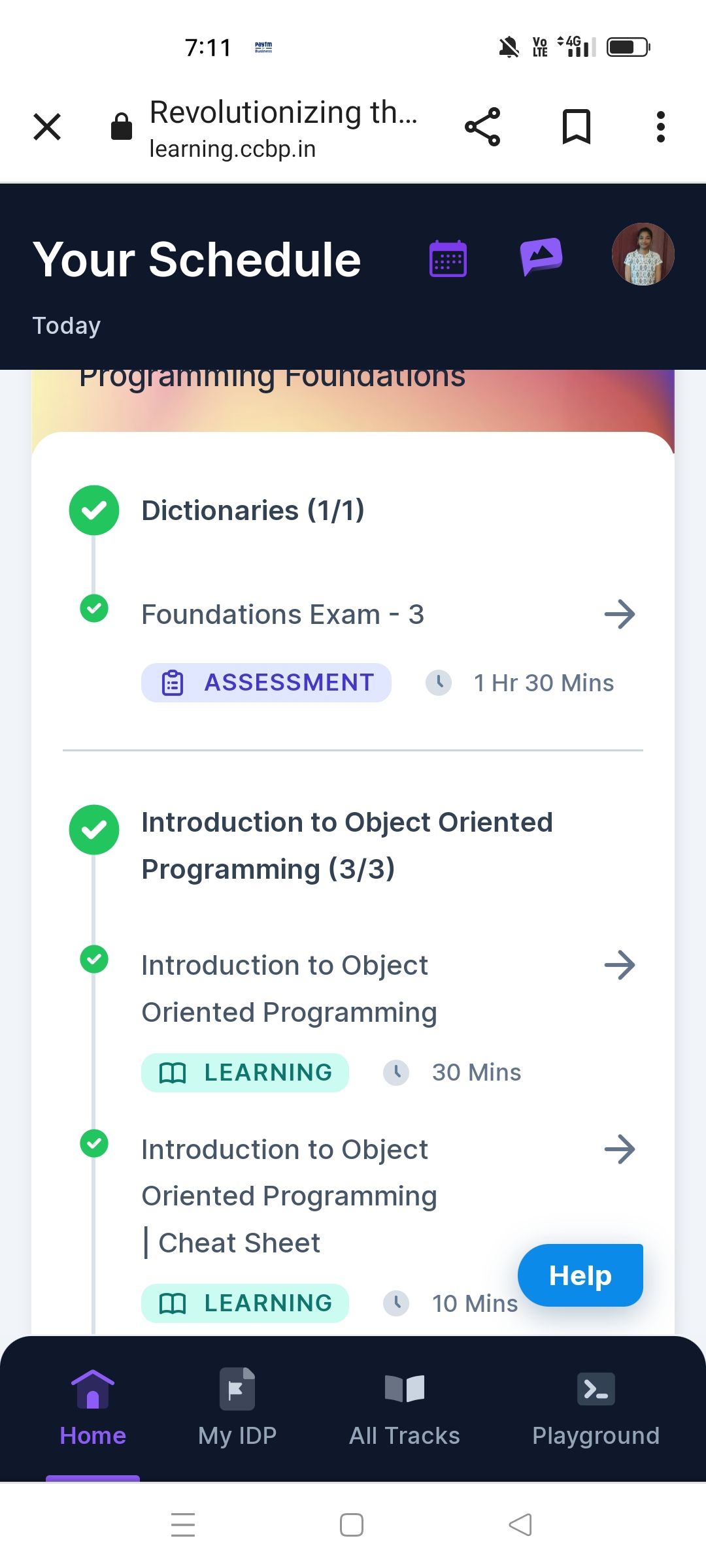Viewport: 706px width, 1568px height.
Task: Switch to the All Tracks tab
Action: click(x=405, y=1407)
